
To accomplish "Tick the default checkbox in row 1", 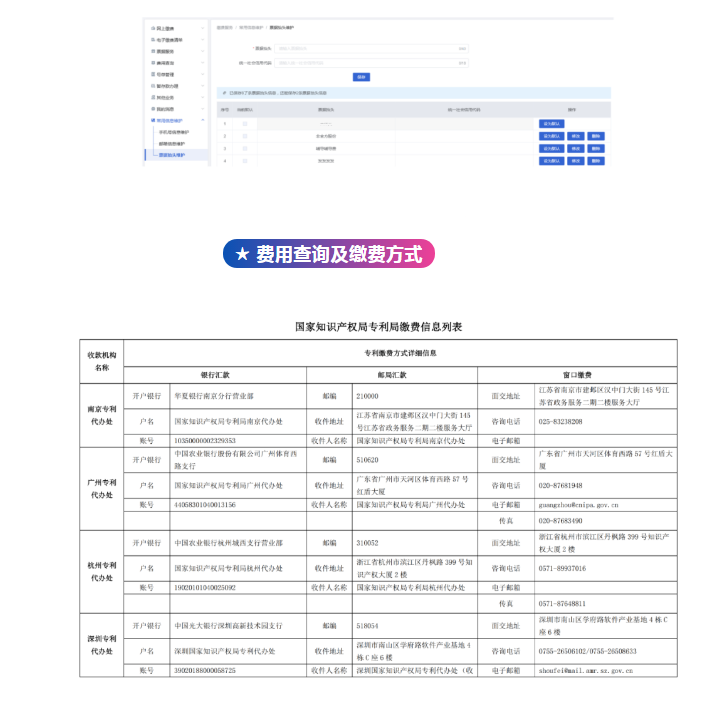I will (245, 124).
